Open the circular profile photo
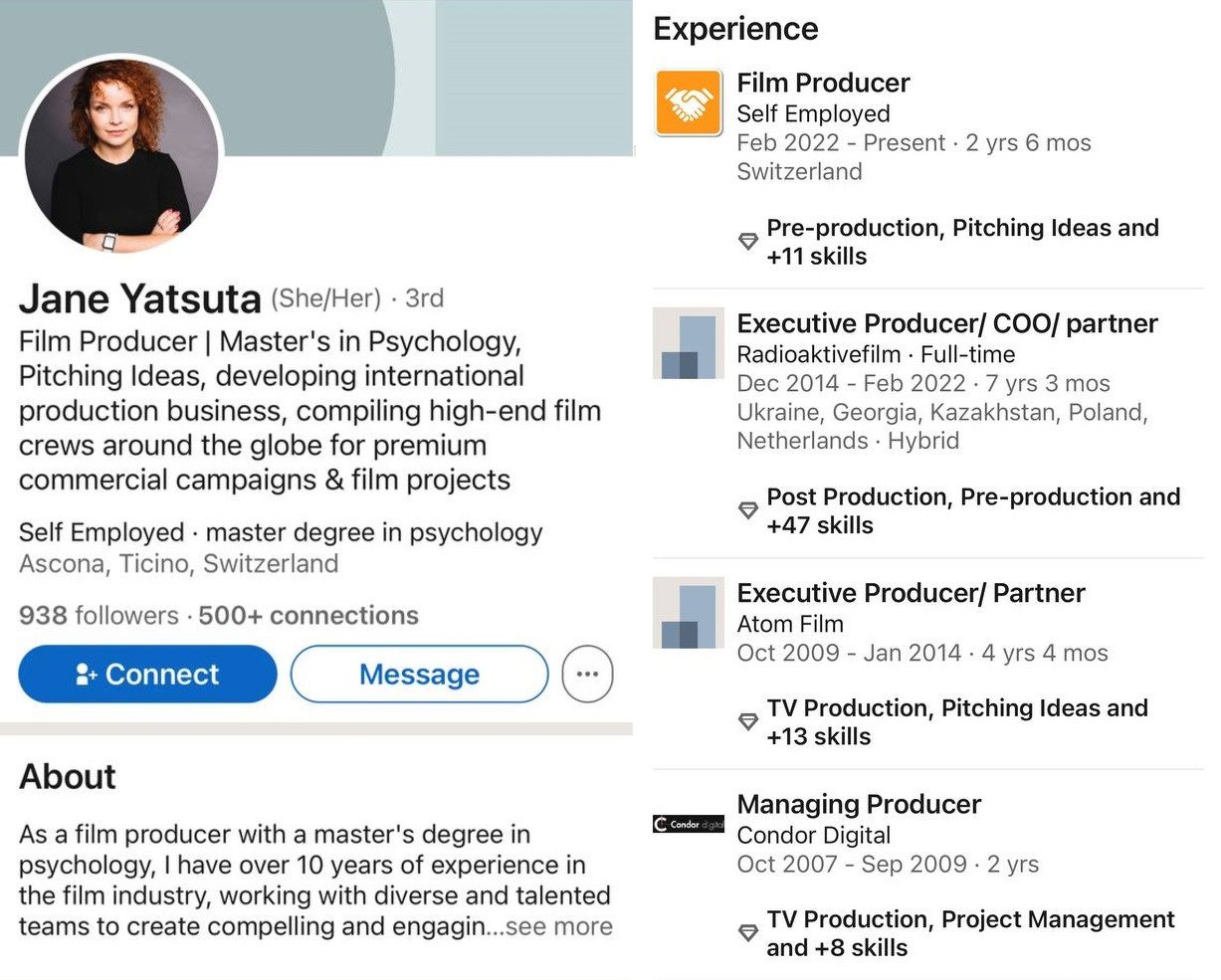Image resolution: width=1221 pixels, height=980 pixels. tap(120, 153)
